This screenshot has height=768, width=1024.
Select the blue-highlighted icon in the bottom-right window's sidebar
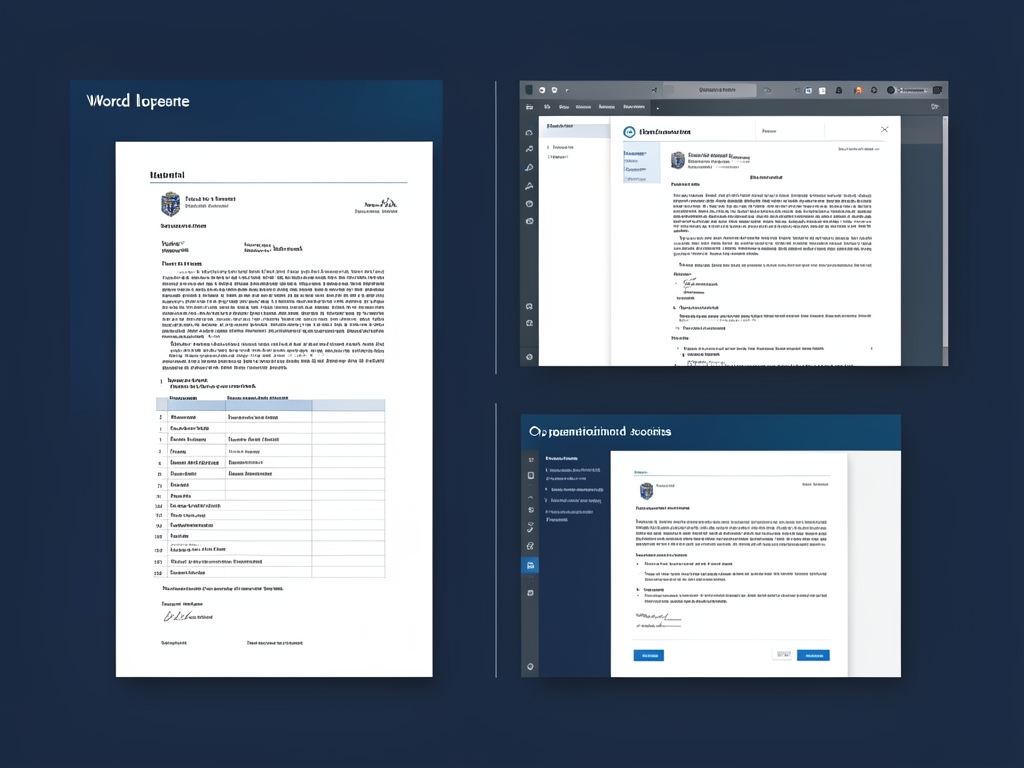point(530,565)
